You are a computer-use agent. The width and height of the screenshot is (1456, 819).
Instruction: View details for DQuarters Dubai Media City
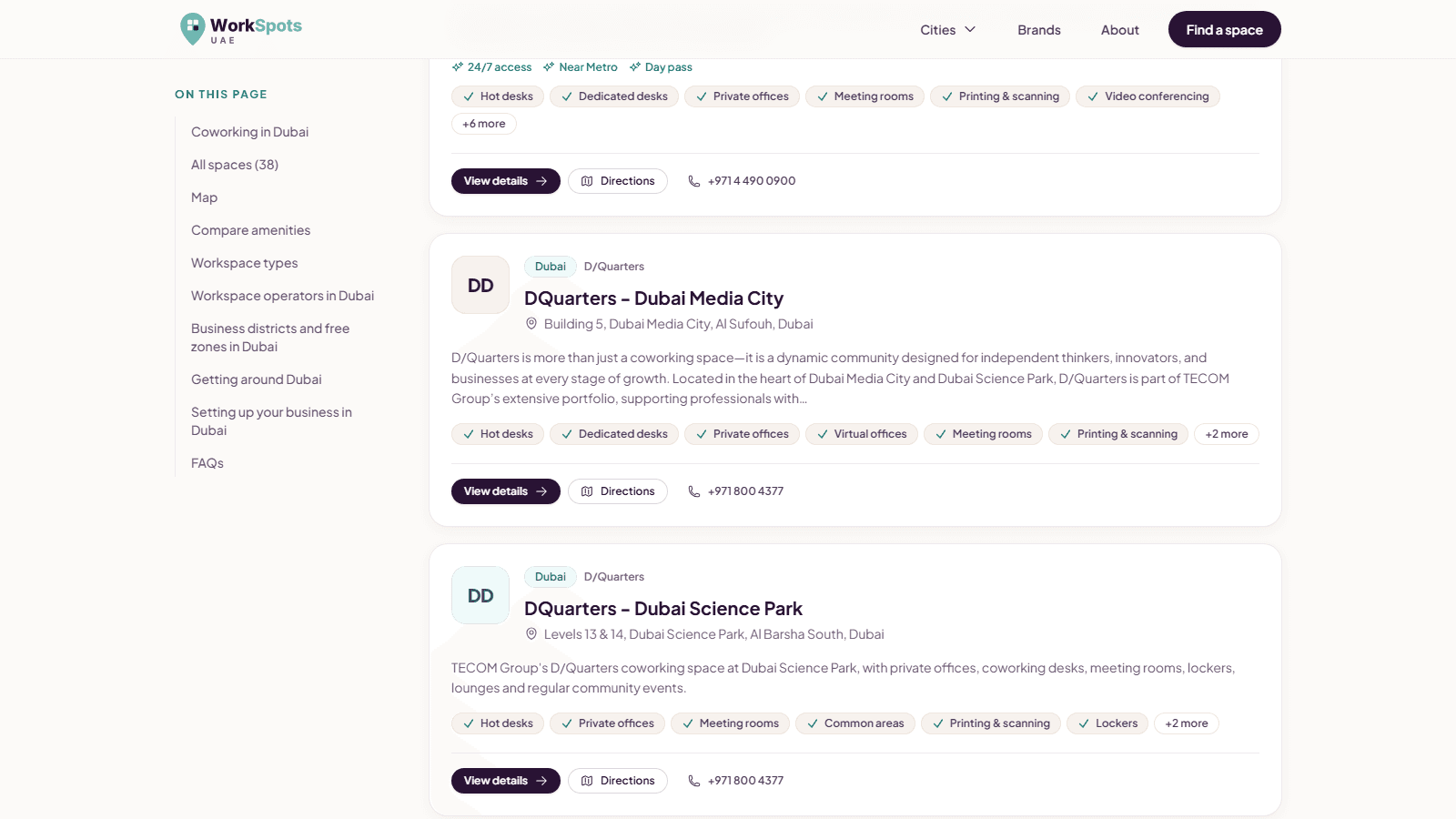click(x=505, y=491)
